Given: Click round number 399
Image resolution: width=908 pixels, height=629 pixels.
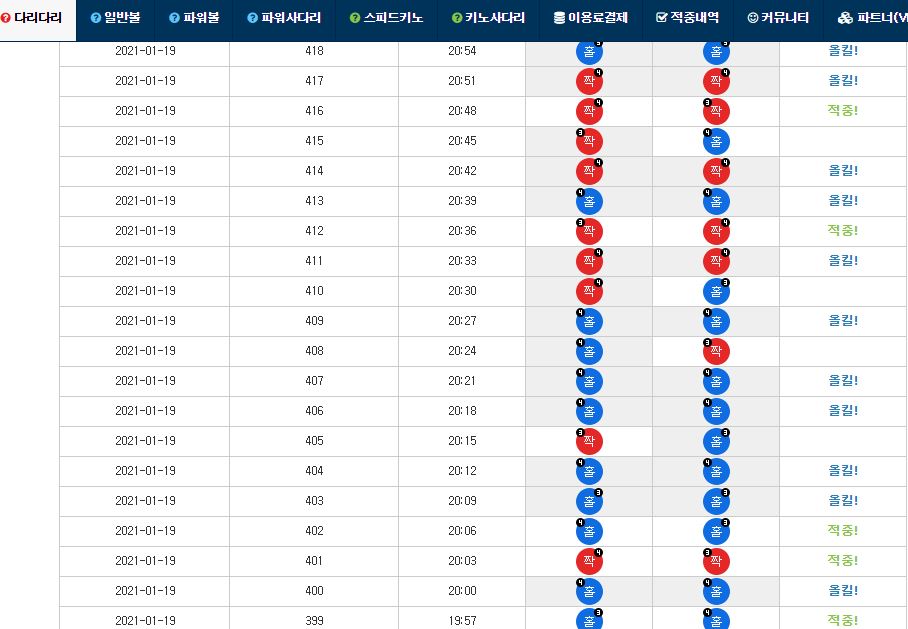Looking at the screenshot, I should [x=314, y=621].
